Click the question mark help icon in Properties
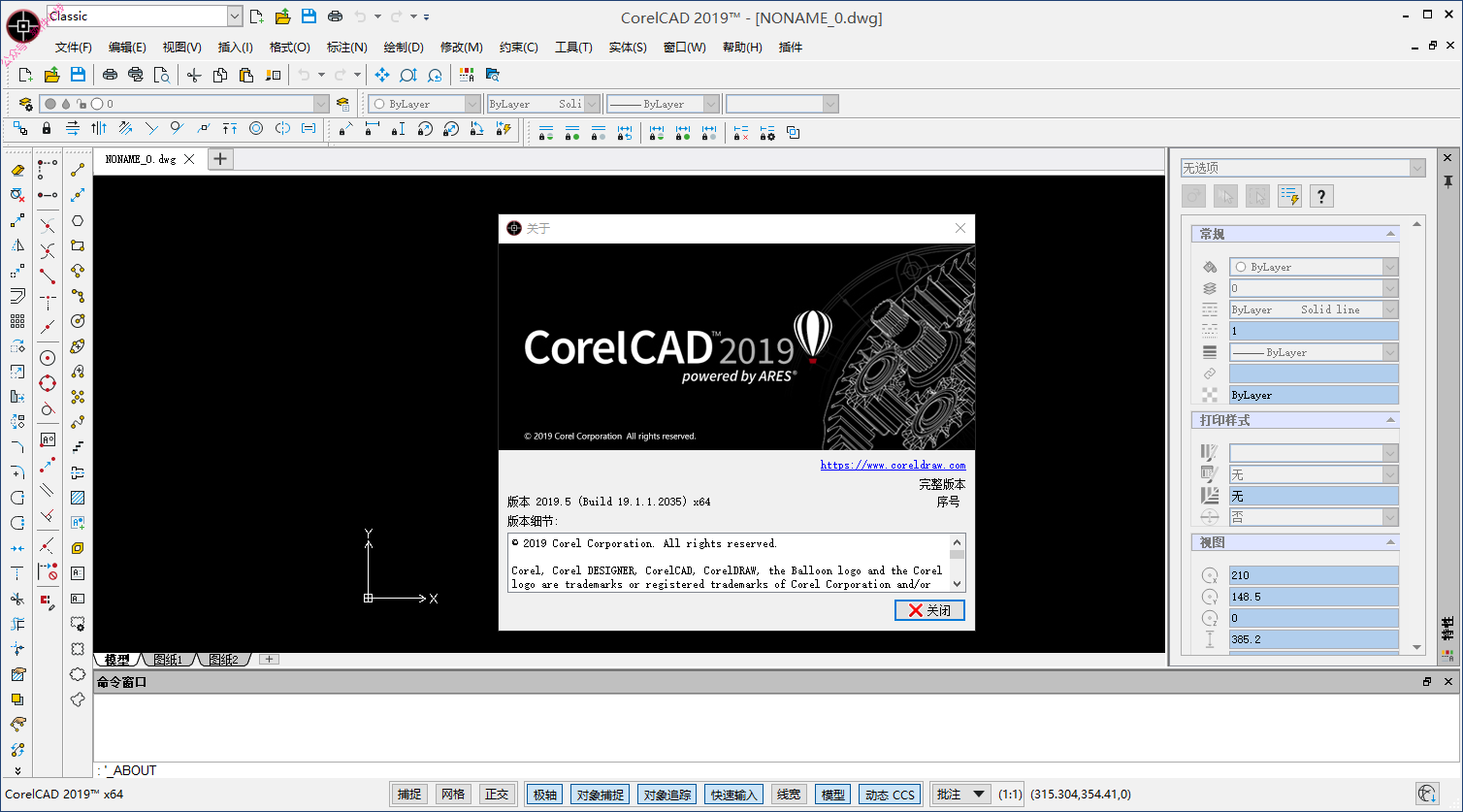 click(x=1320, y=196)
